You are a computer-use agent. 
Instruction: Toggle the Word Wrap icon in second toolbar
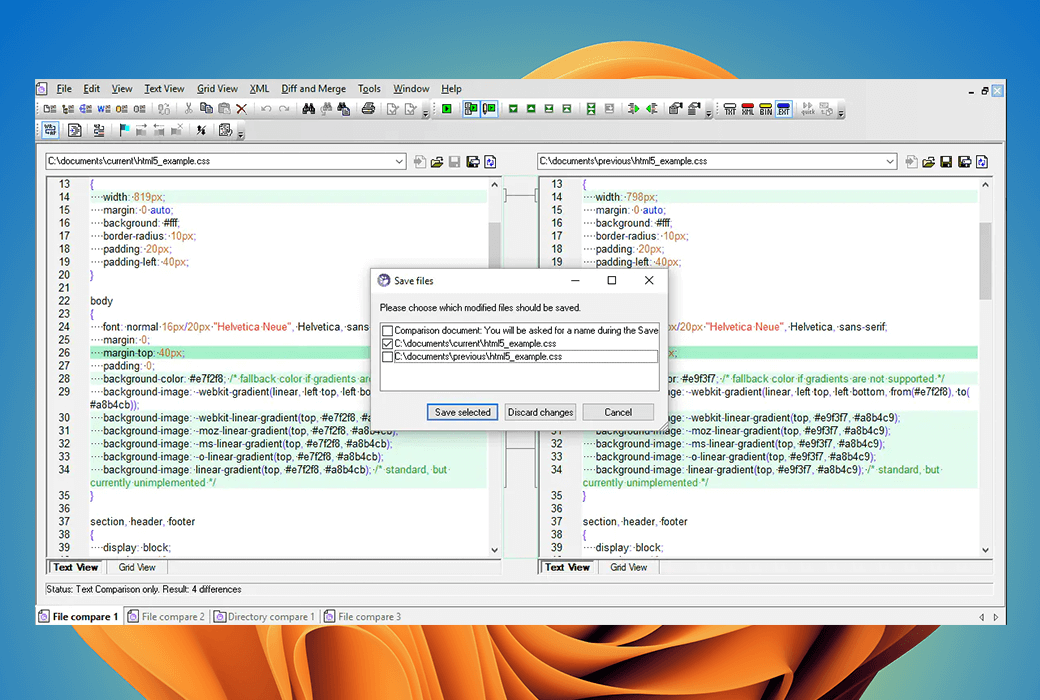click(50, 130)
